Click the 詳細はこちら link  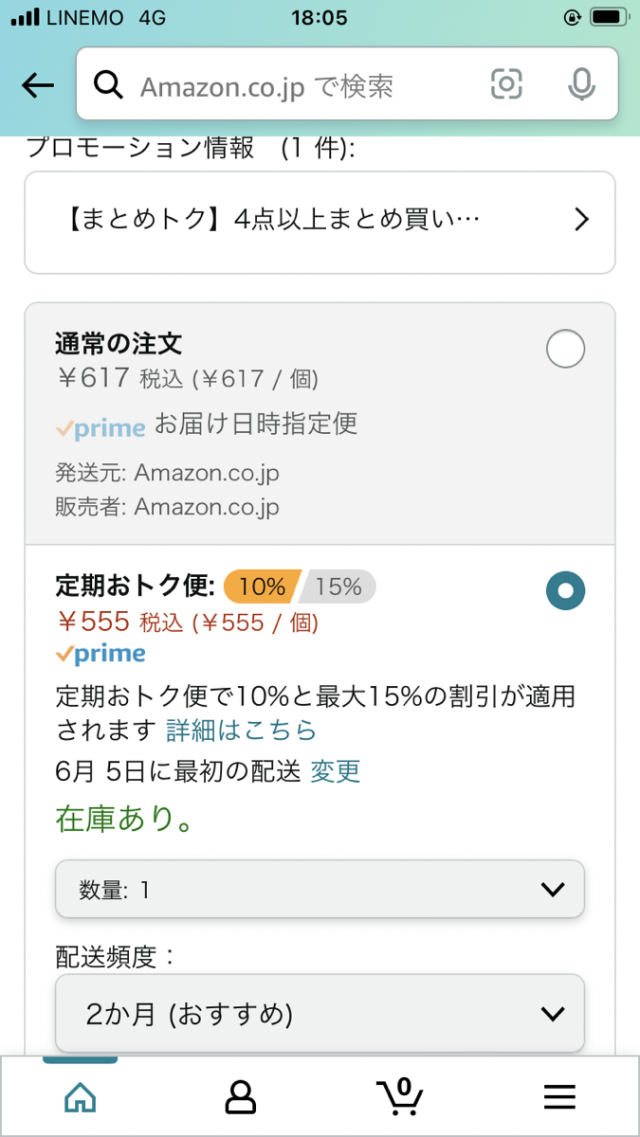[x=241, y=730]
